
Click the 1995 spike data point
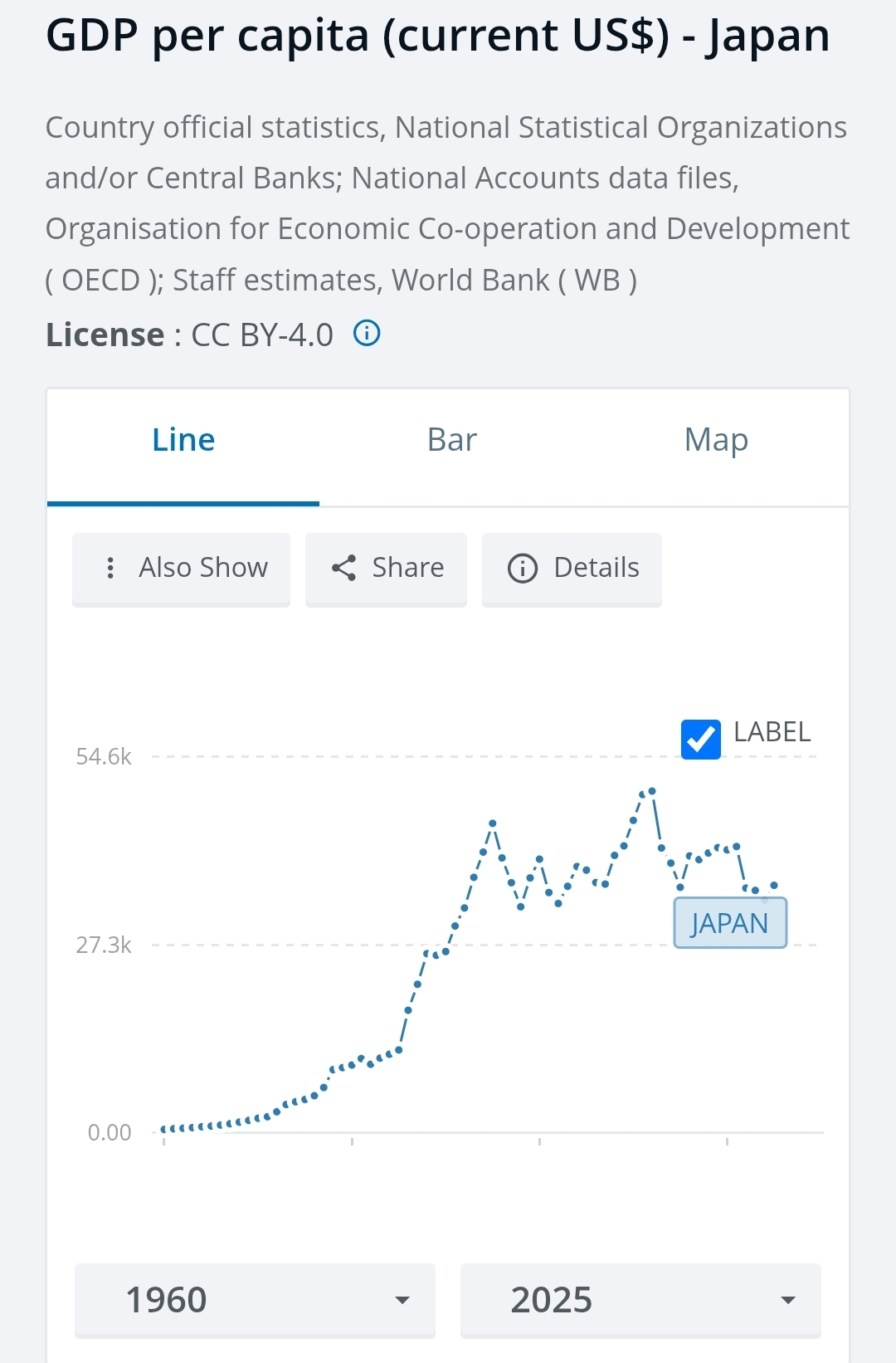493,823
